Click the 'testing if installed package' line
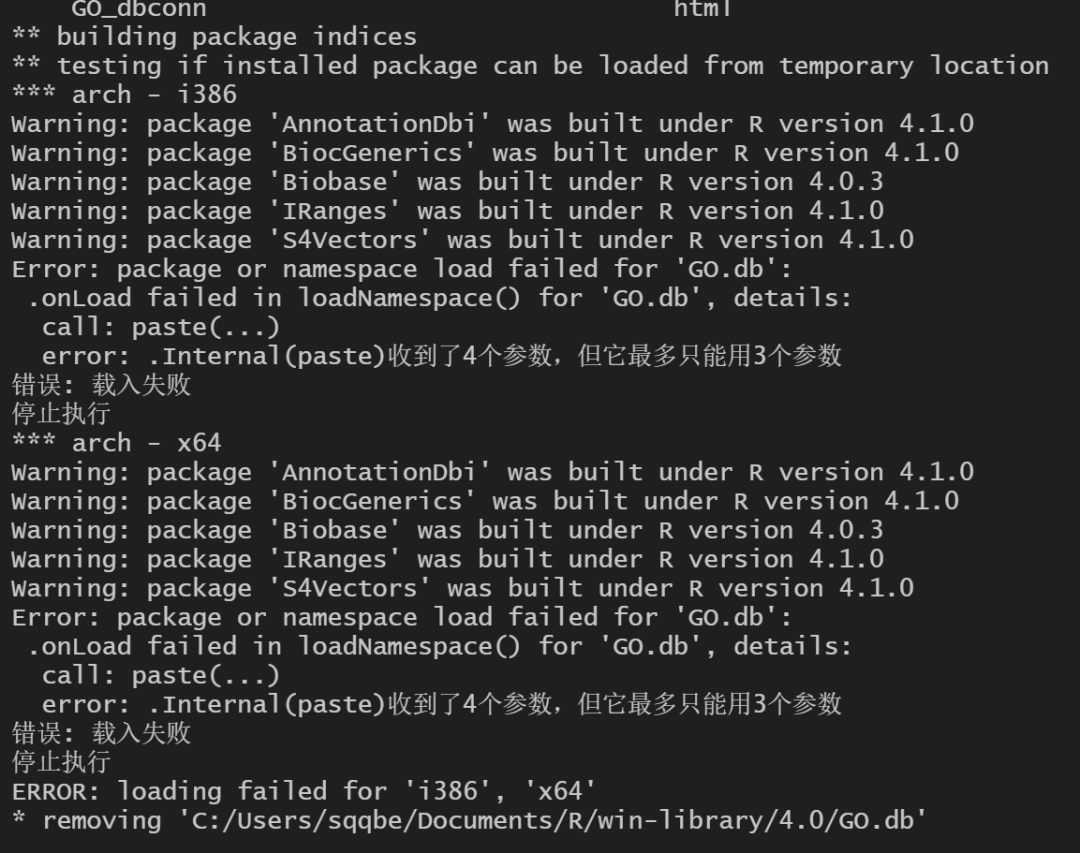1080x853 pixels. tap(530, 66)
